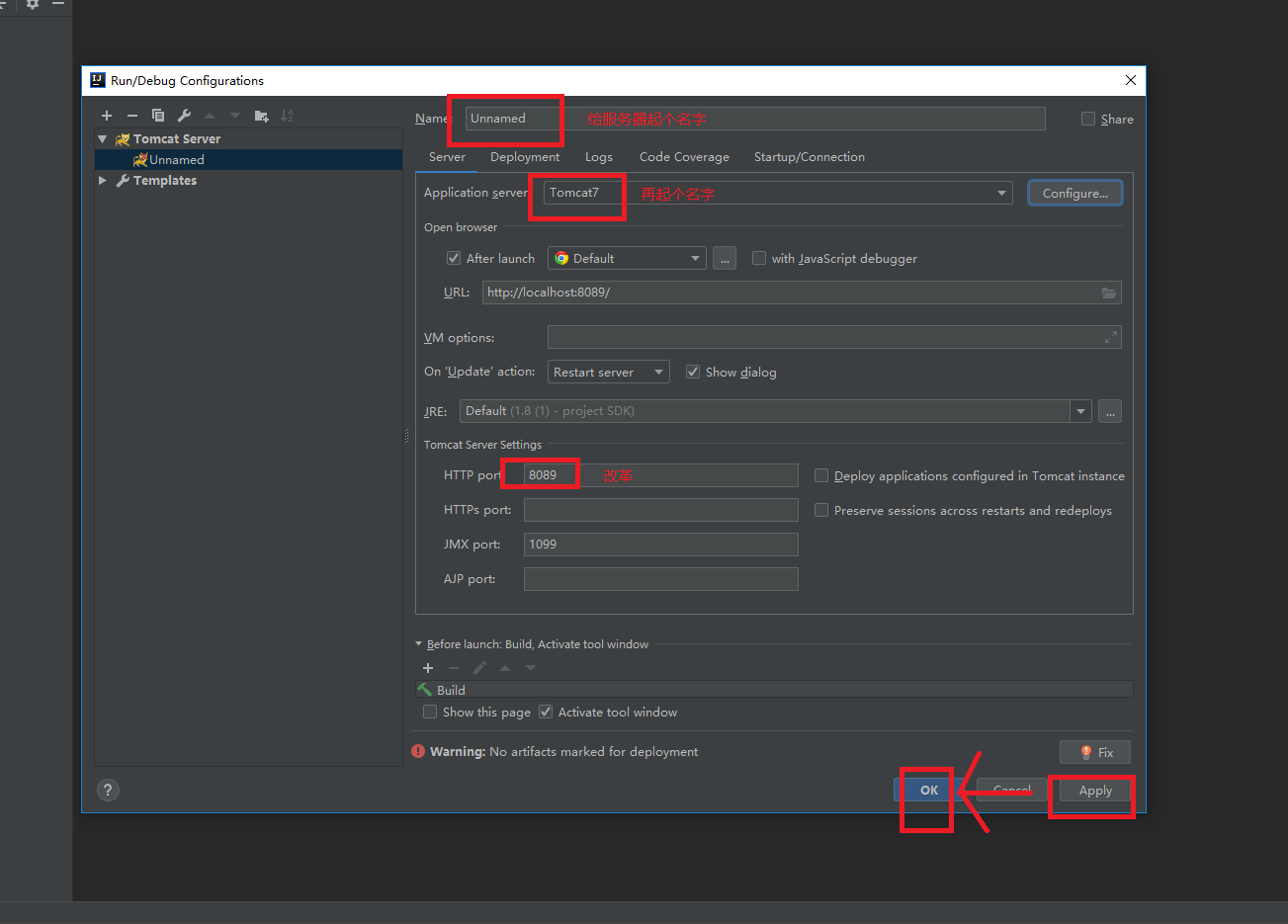Image resolution: width=1288 pixels, height=924 pixels.
Task: Move Before launch task up
Action: [x=505, y=668]
